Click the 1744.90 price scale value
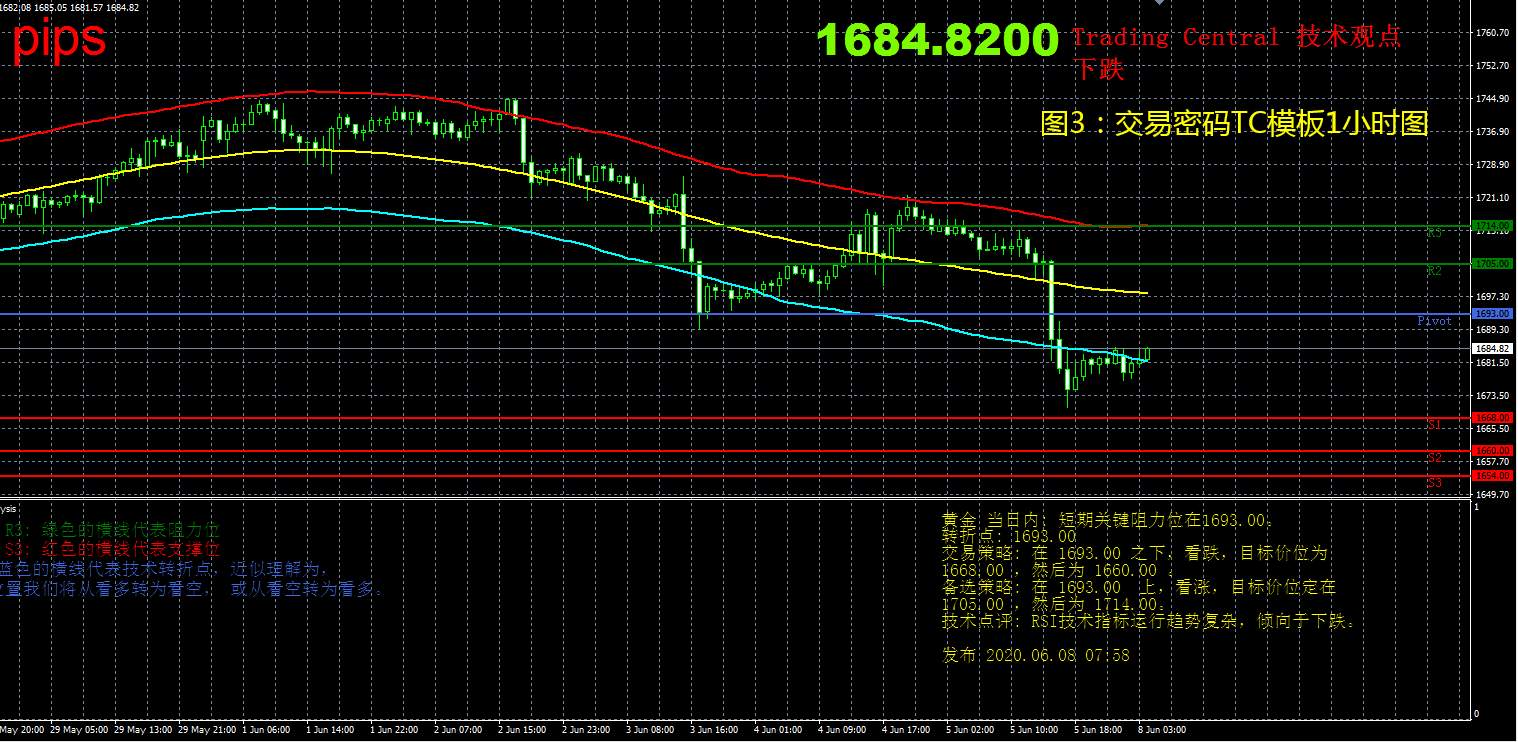1518x742 pixels. tap(1493, 99)
